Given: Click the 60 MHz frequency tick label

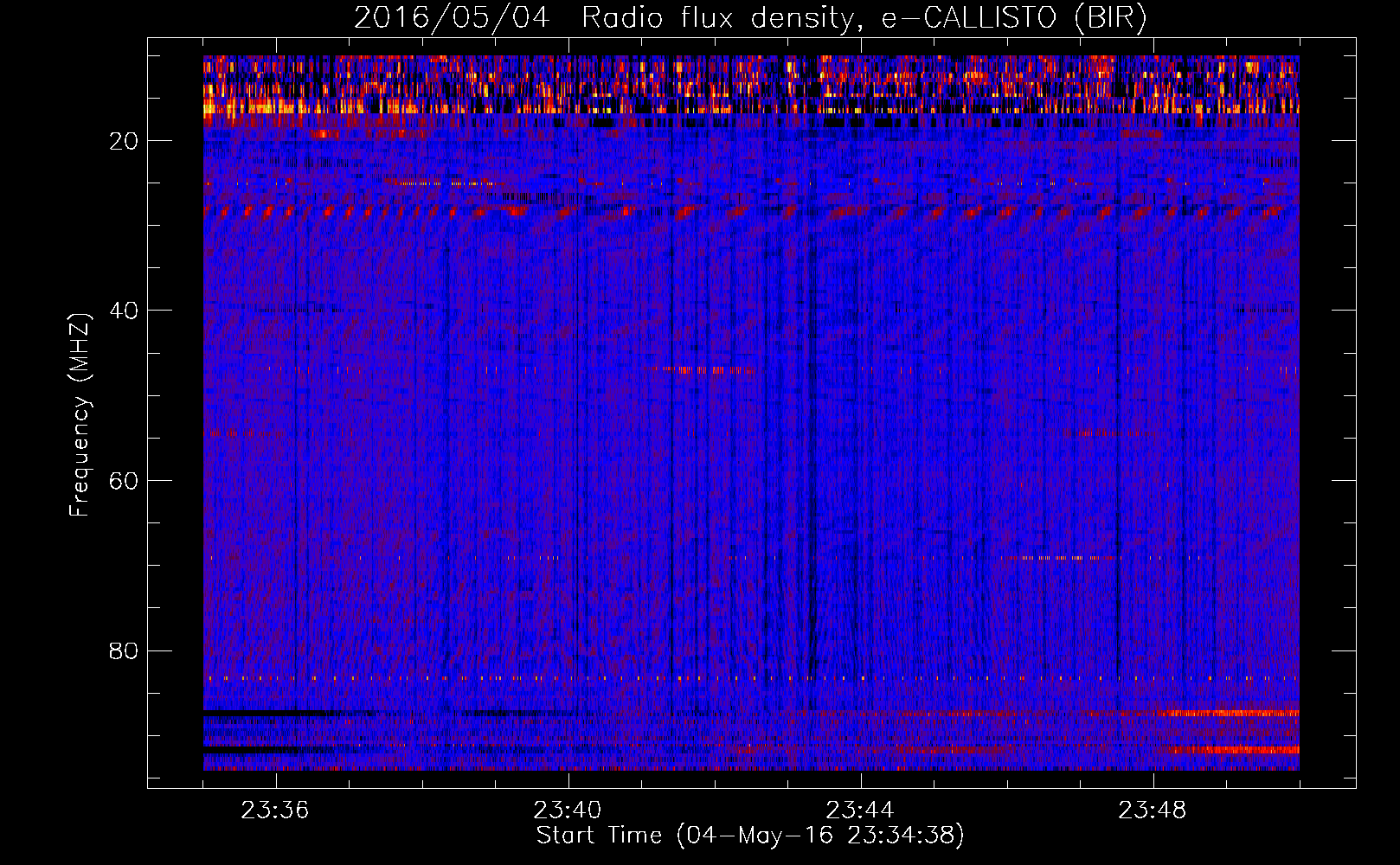Looking at the screenshot, I should click(125, 481).
